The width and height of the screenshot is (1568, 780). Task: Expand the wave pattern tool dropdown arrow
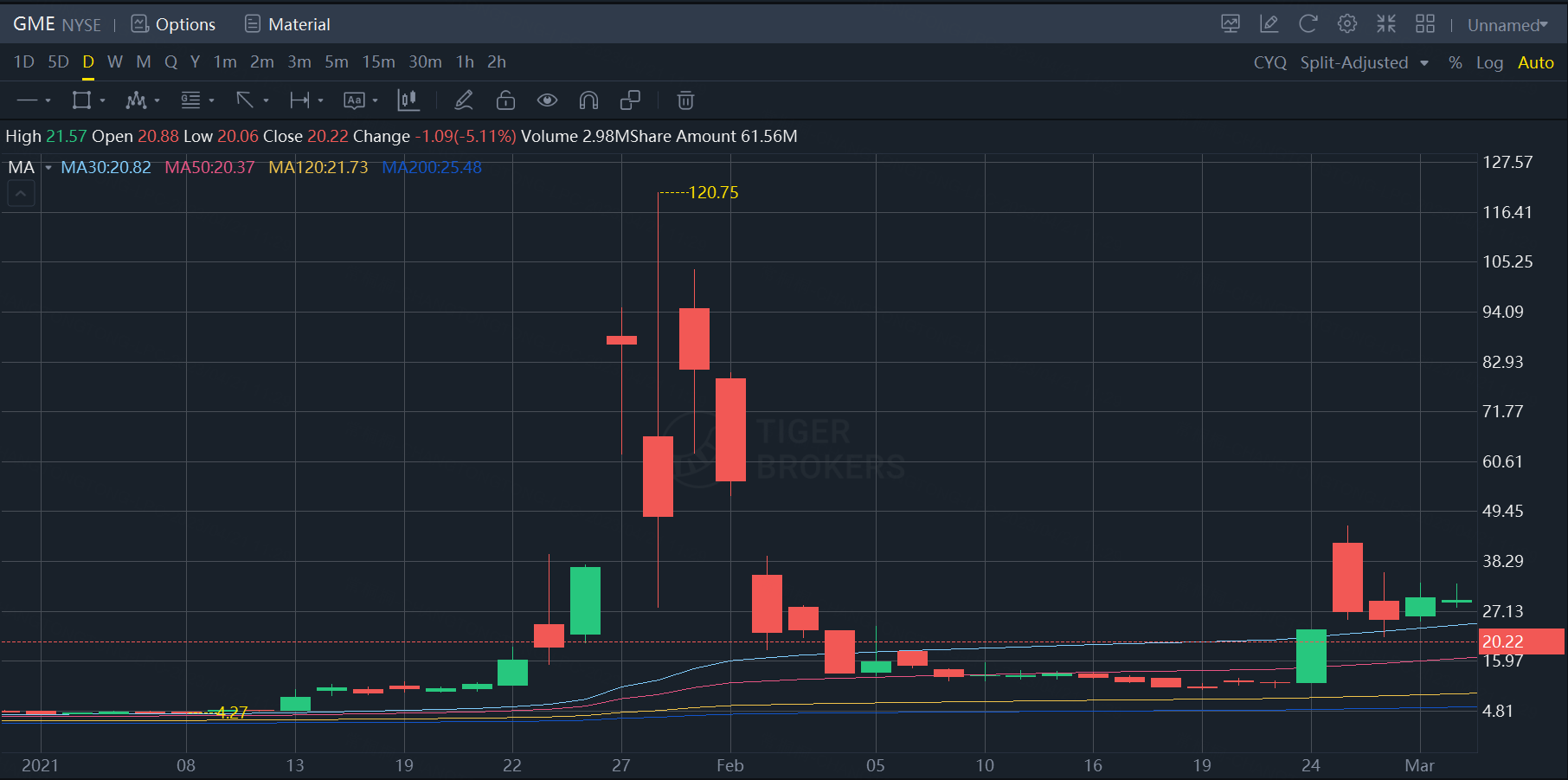pos(157,101)
